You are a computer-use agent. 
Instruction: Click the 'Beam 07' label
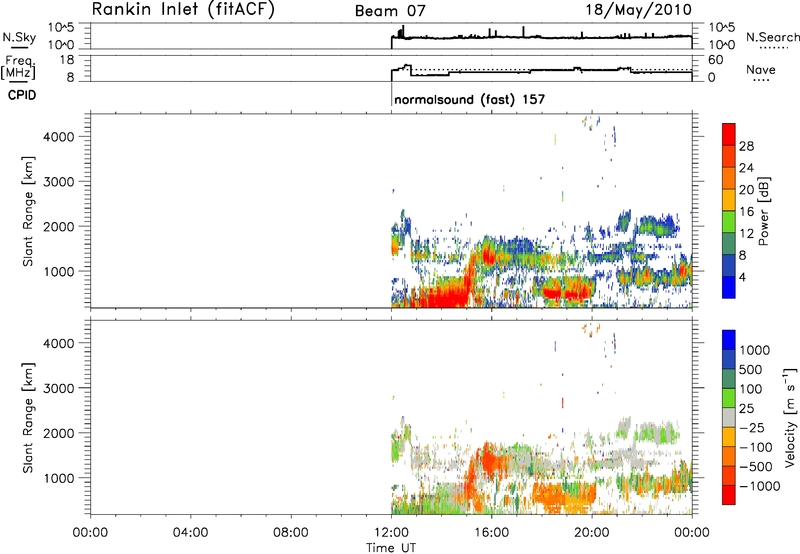tap(390, 11)
